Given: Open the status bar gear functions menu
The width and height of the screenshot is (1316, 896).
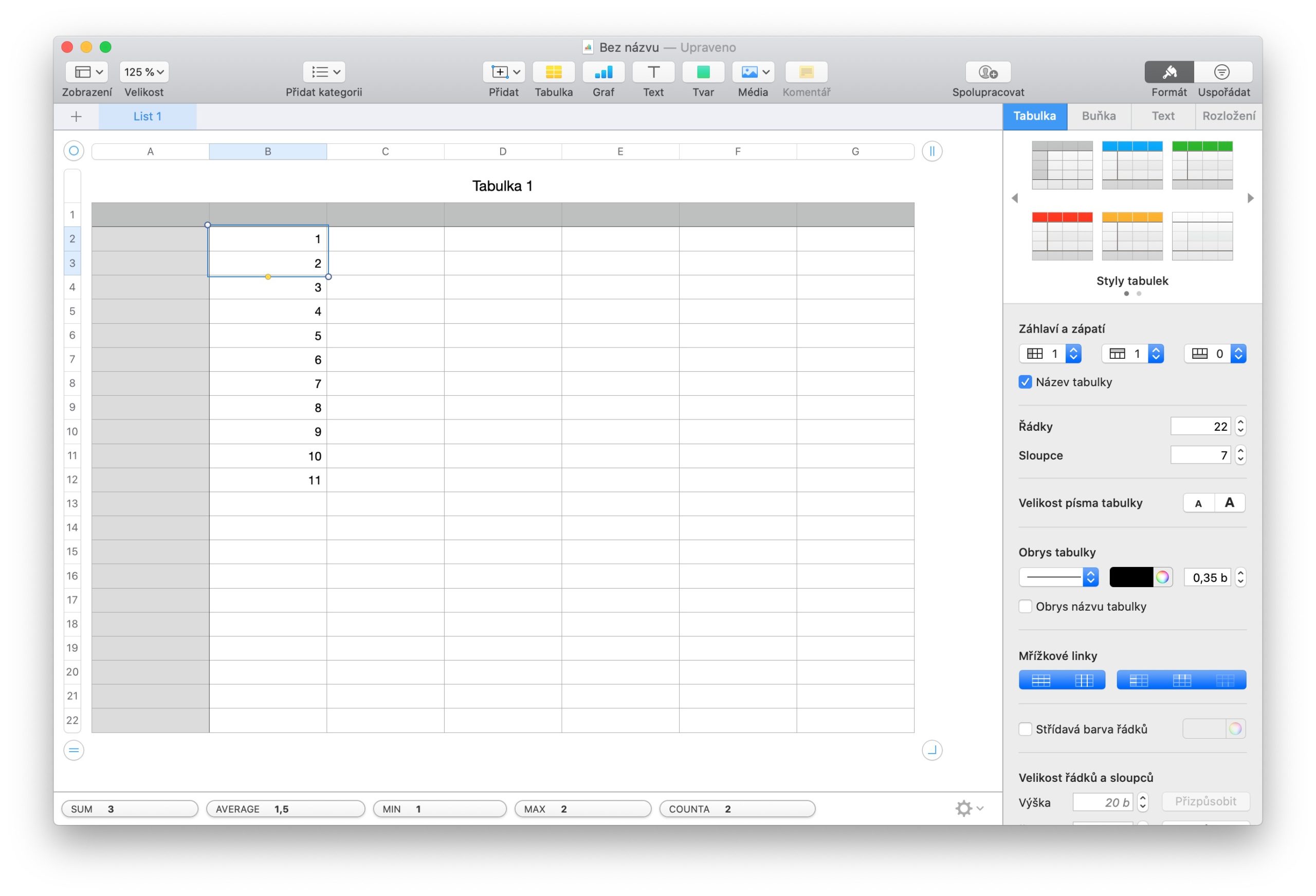Looking at the screenshot, I should (x=969, y=808).
